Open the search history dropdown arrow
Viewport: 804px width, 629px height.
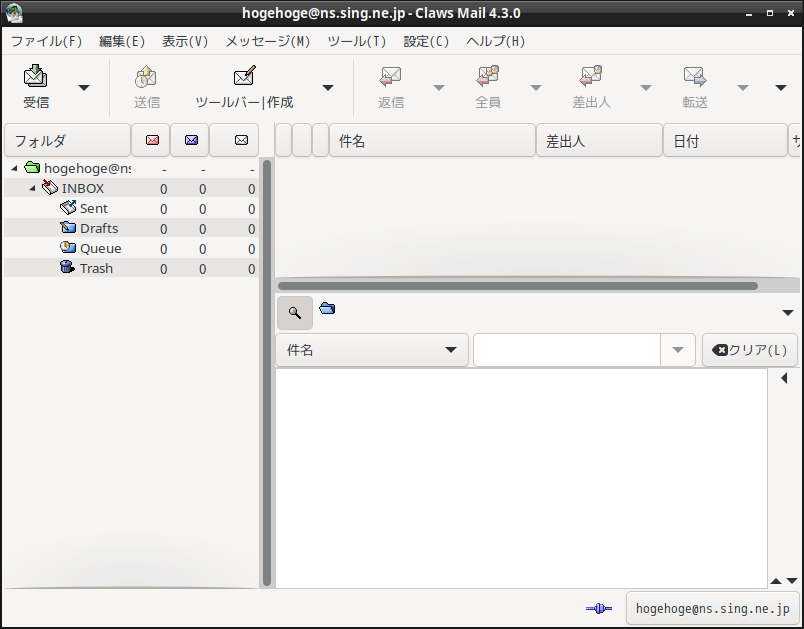pyautogui.click(x=677, y=350)
